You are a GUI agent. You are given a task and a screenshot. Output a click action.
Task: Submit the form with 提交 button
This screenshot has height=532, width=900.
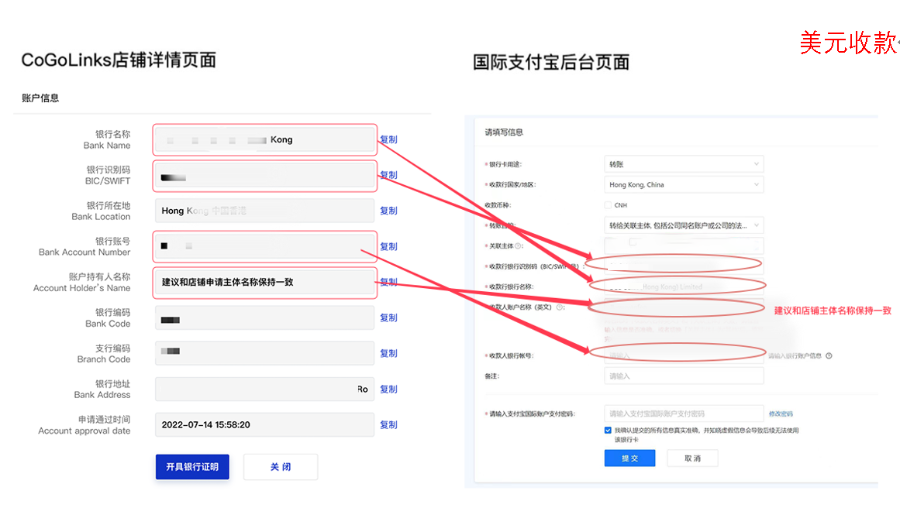click(629, 458)
